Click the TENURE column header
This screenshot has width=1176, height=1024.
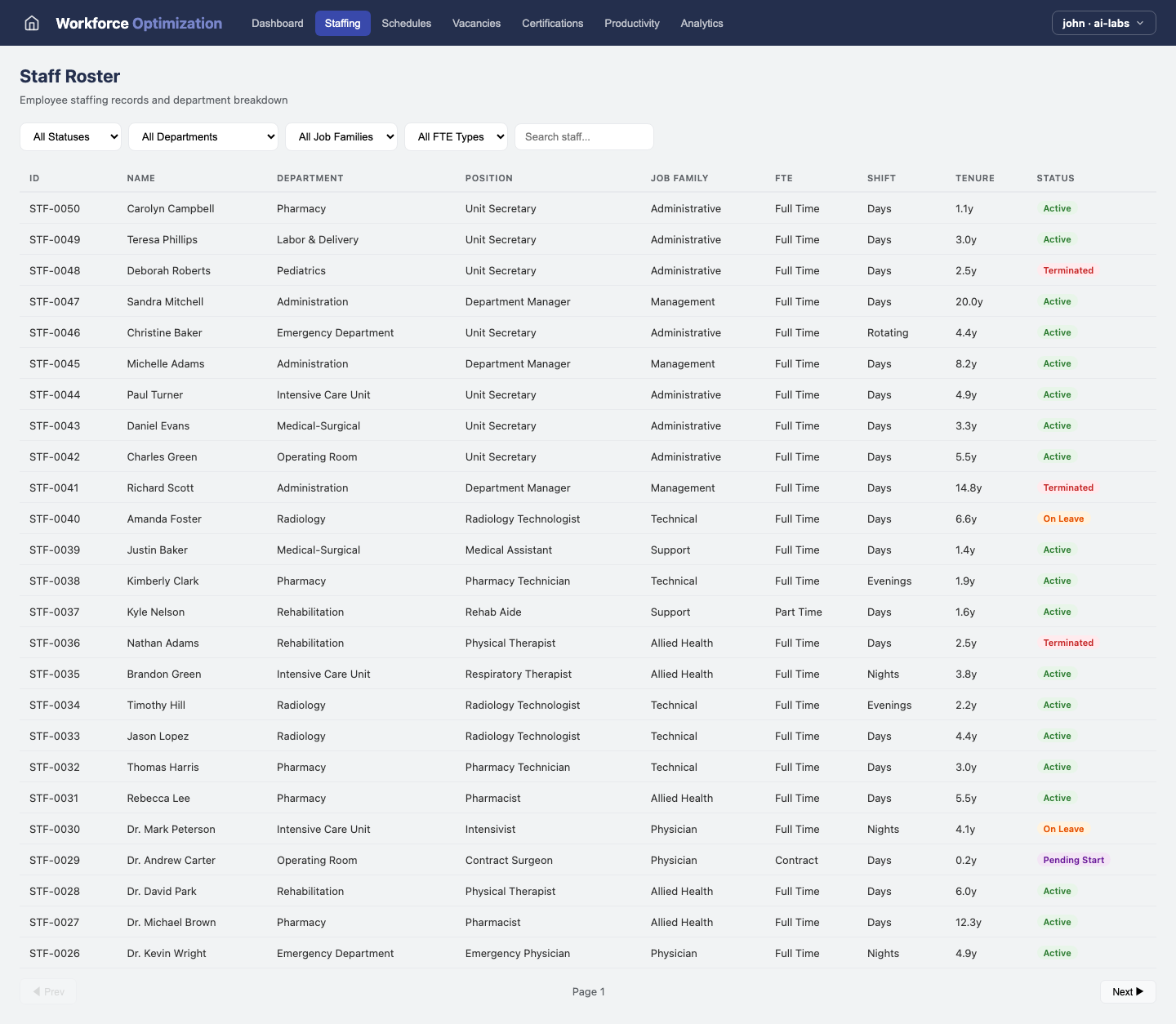pyautogui.click(x=975, y=178)
